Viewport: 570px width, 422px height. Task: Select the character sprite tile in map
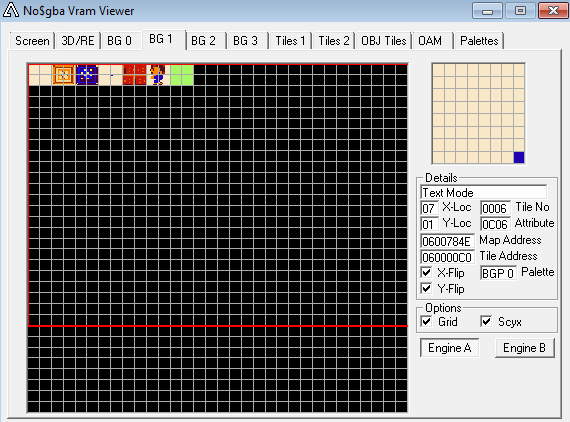point(158,75)
